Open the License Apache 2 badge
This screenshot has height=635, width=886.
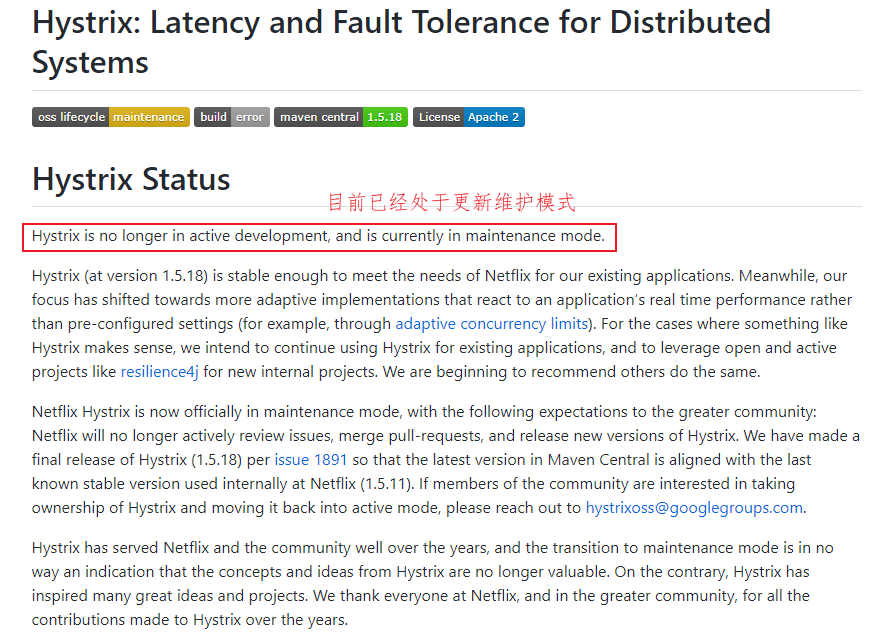[x=469, y=117]
